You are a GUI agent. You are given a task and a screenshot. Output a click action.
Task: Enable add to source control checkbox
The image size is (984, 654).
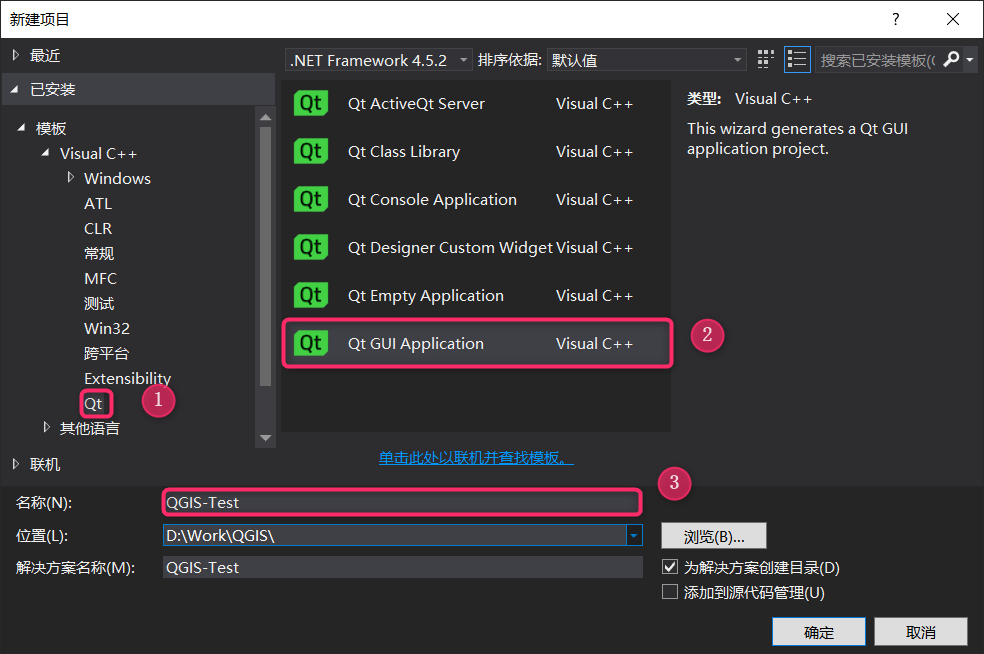(670, 592)
